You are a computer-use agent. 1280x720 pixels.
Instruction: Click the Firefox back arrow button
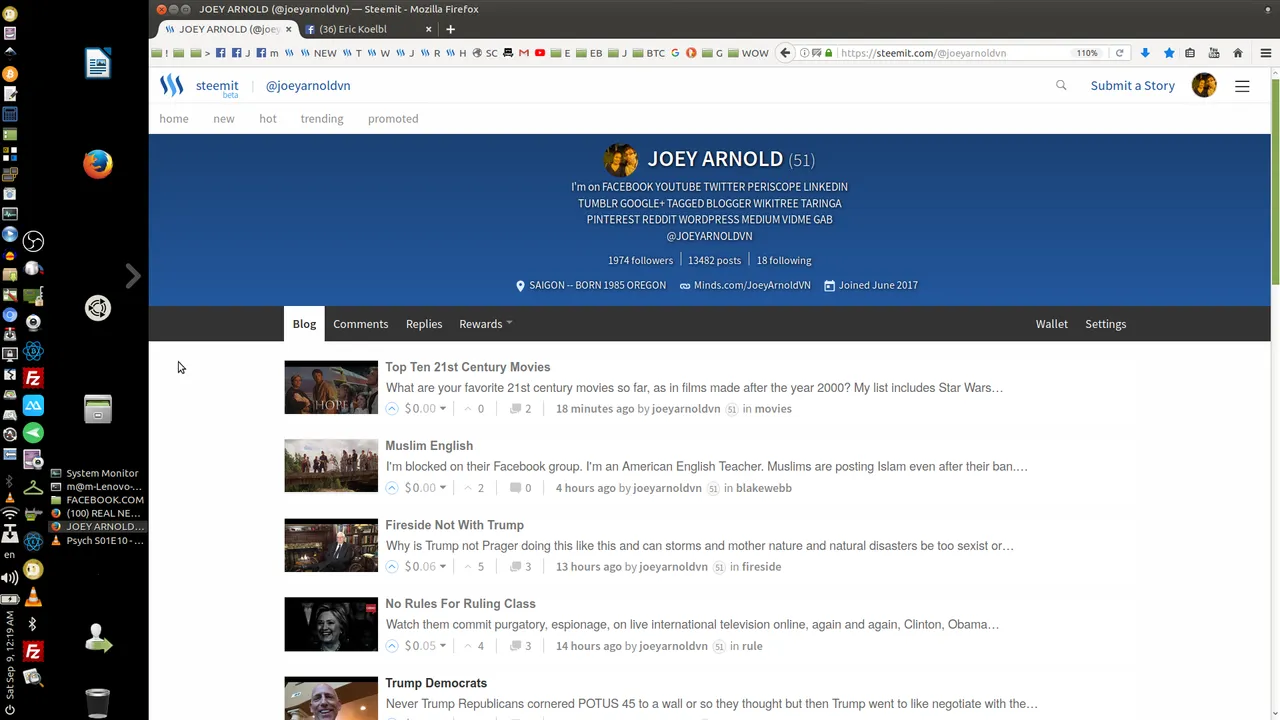click(x=786, y=53)
